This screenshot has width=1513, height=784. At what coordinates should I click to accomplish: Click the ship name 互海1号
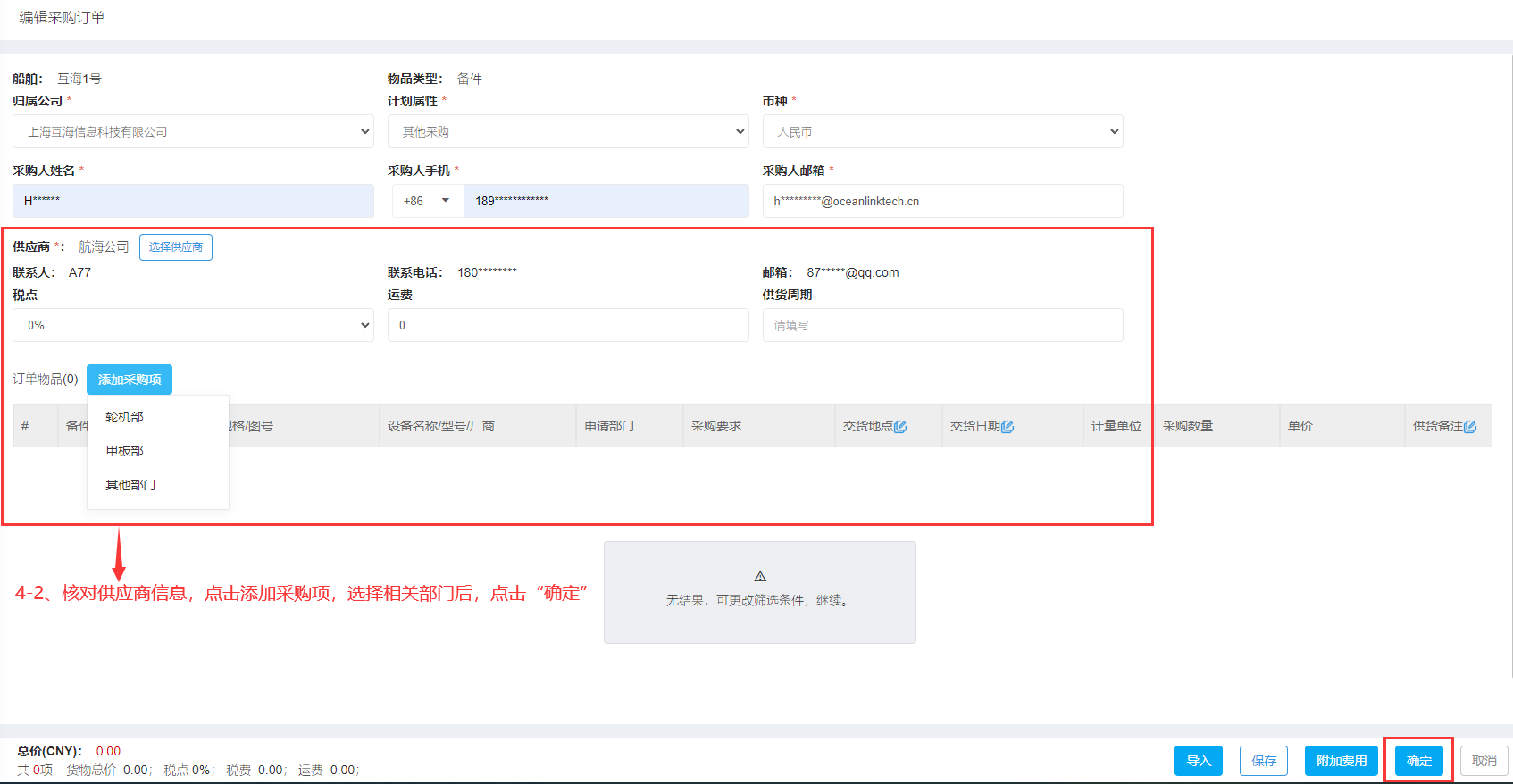tap(79, 79)
